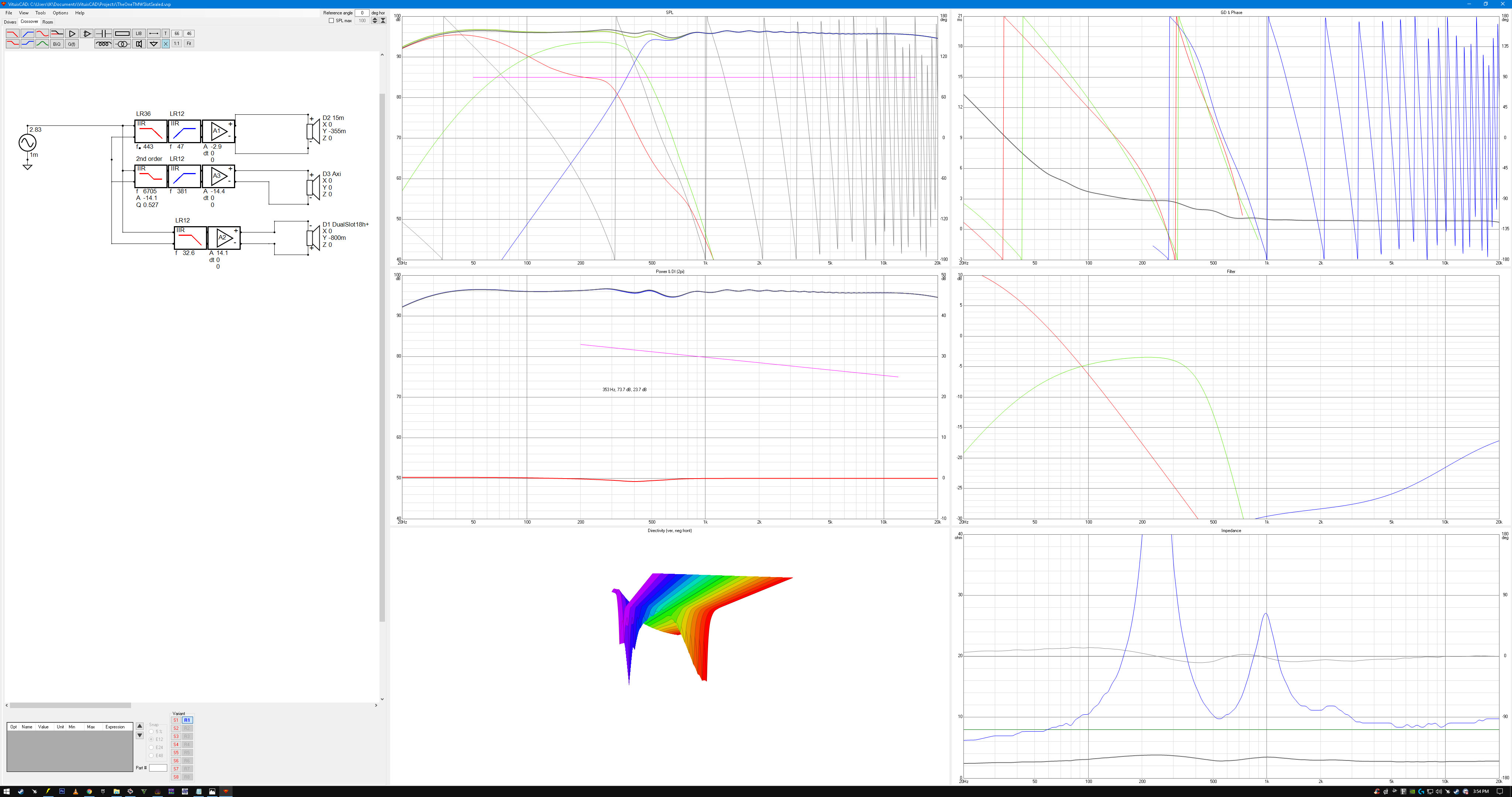Add a red low-pass filter block

click(x=13, y=34)
